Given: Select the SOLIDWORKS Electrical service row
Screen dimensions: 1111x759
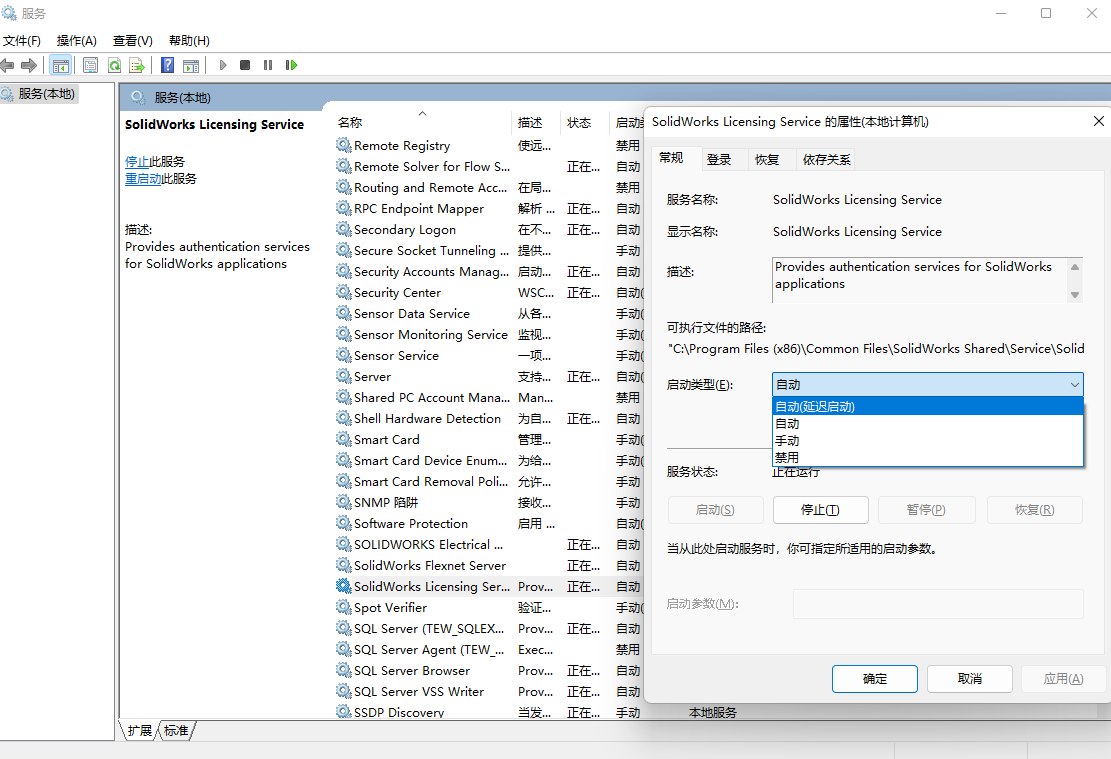Looking at the screenshot, I should 489,544.
